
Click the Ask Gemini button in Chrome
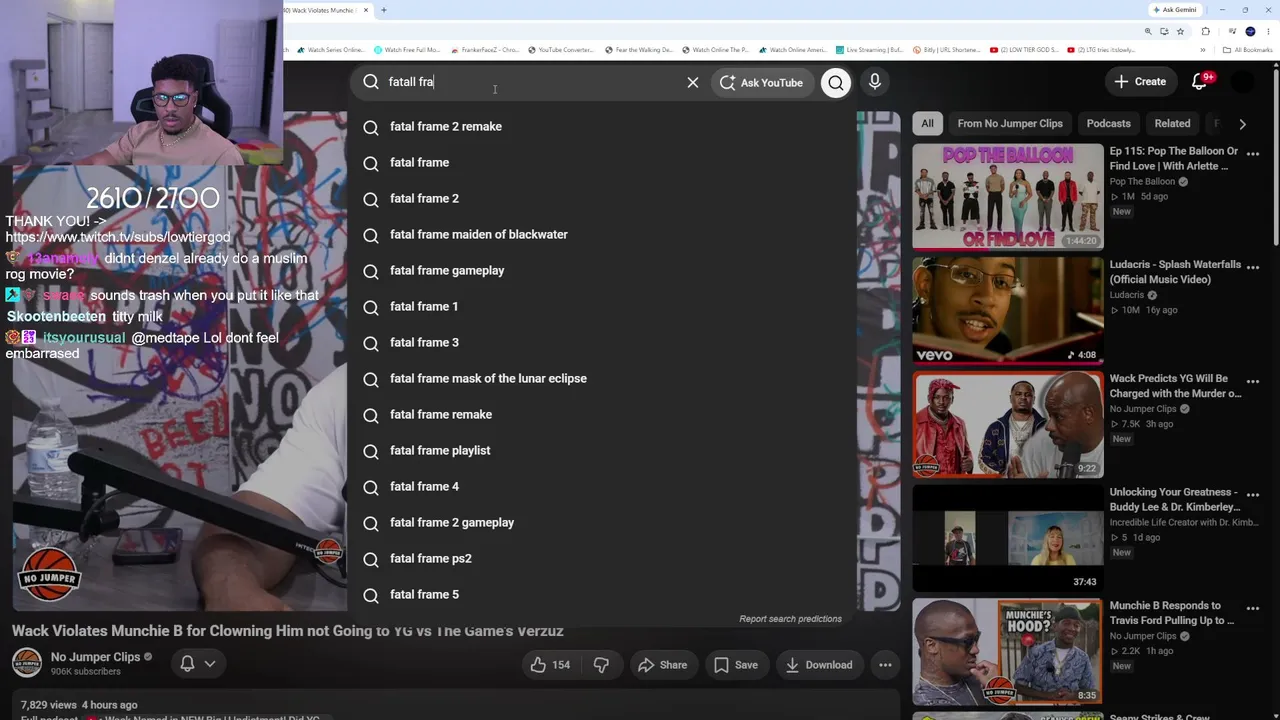coord(1175,10)
